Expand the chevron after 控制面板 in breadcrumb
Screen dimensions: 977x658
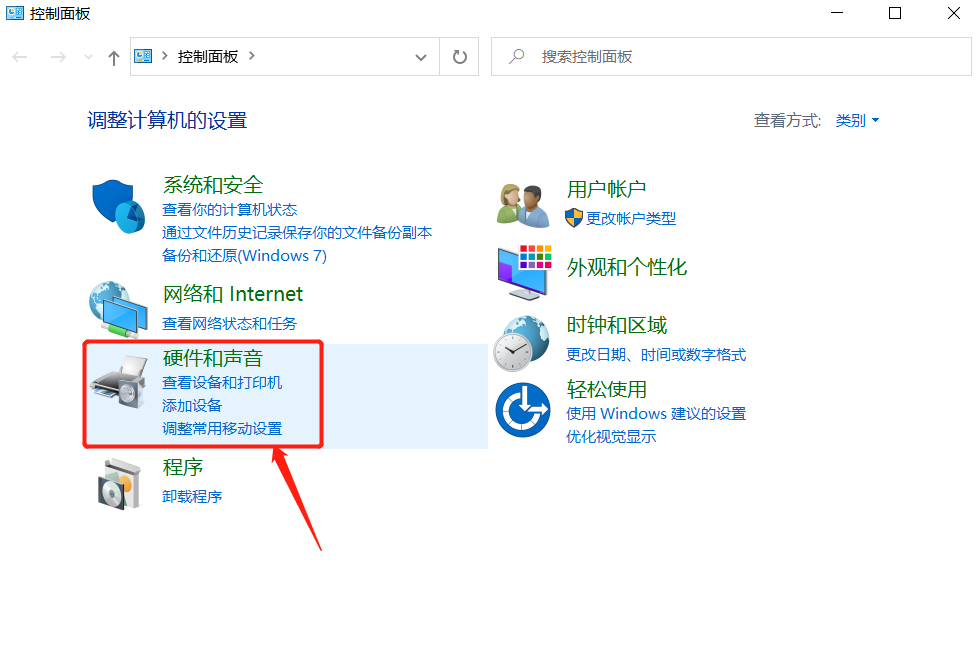tap(252, 56)
